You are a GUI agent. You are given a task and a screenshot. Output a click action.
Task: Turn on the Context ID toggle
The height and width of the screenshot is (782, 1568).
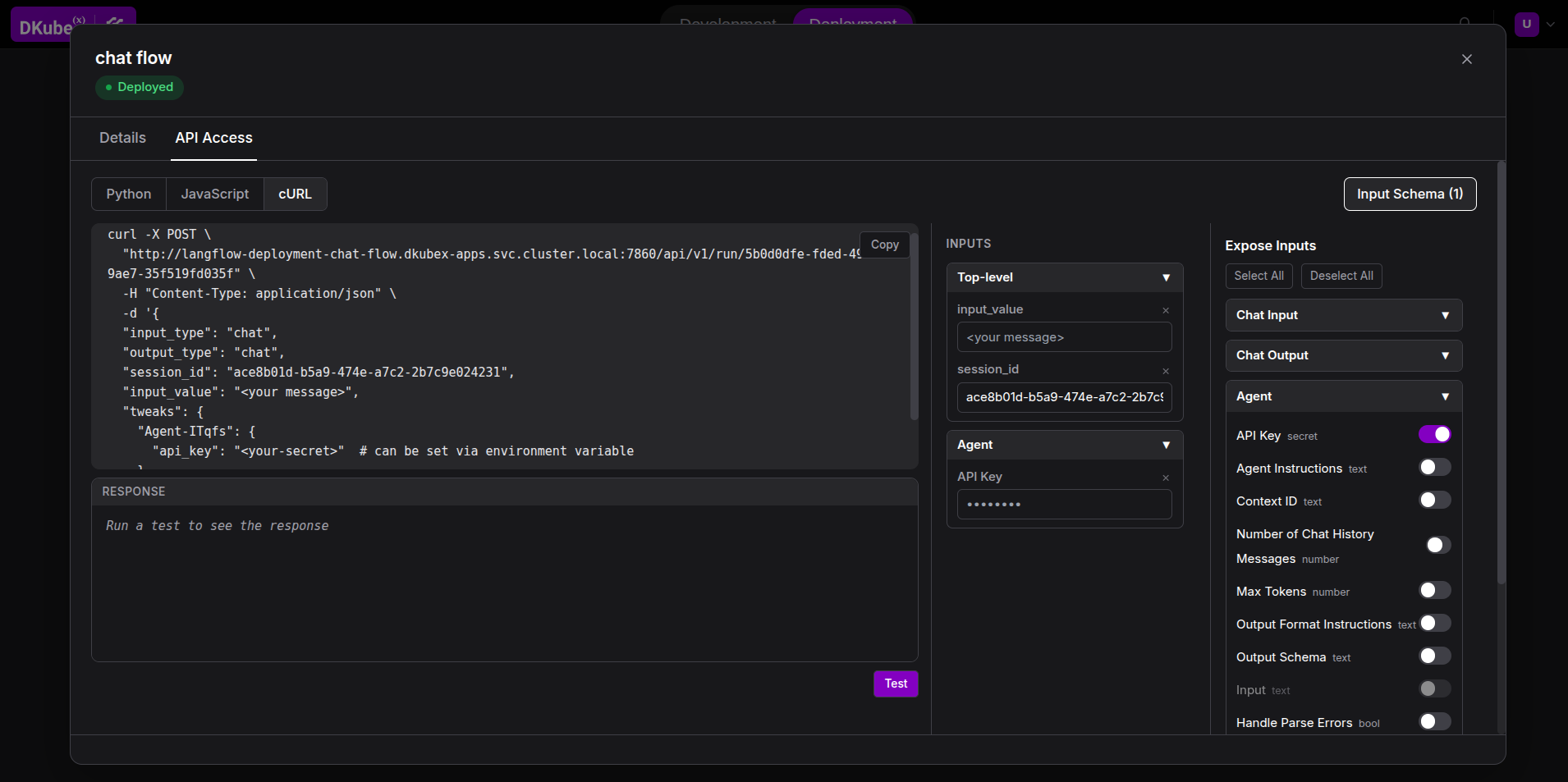(1434, 500)
